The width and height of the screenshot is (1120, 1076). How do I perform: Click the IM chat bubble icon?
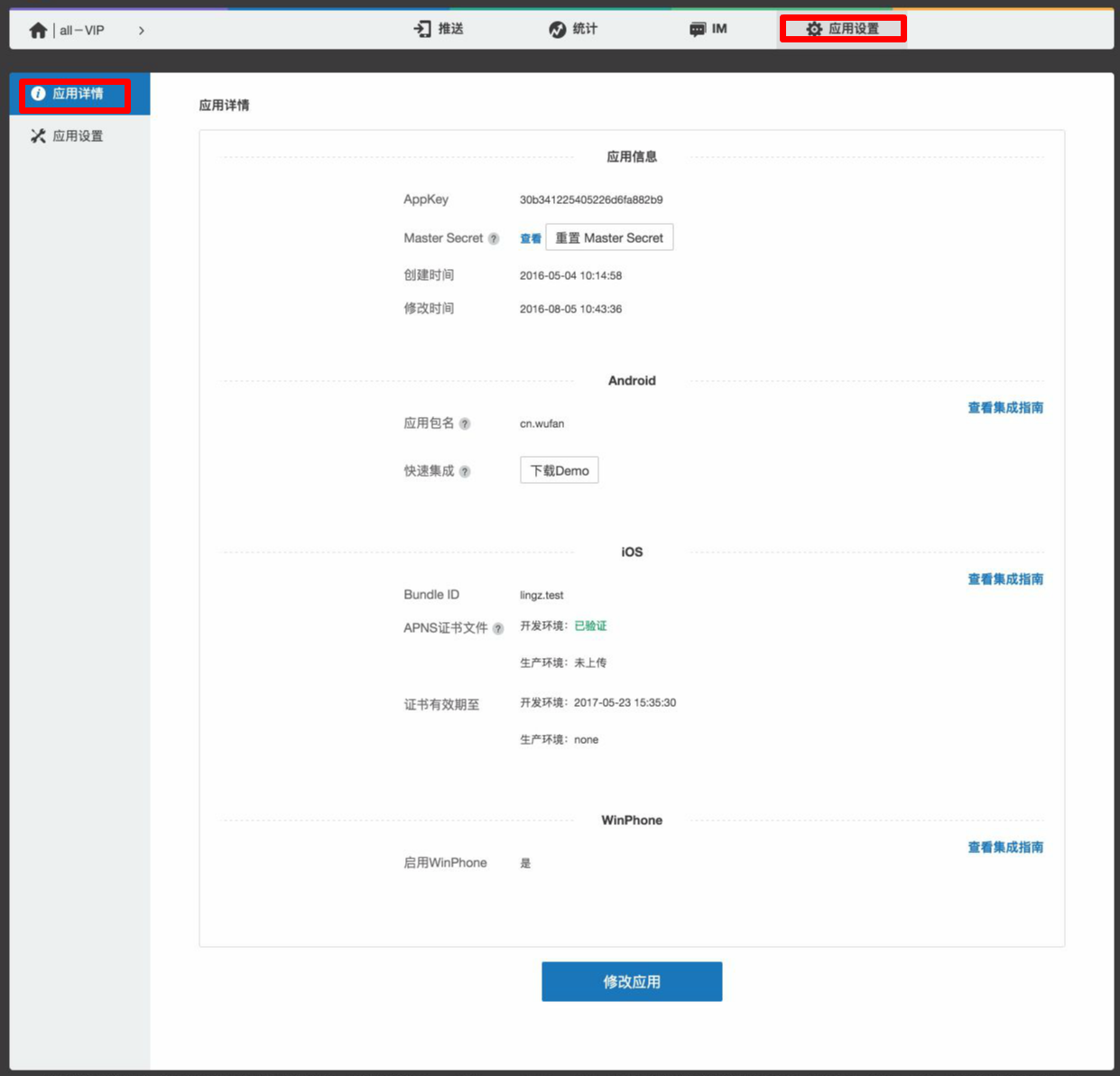pyautogui.click(x=698, y=29)
